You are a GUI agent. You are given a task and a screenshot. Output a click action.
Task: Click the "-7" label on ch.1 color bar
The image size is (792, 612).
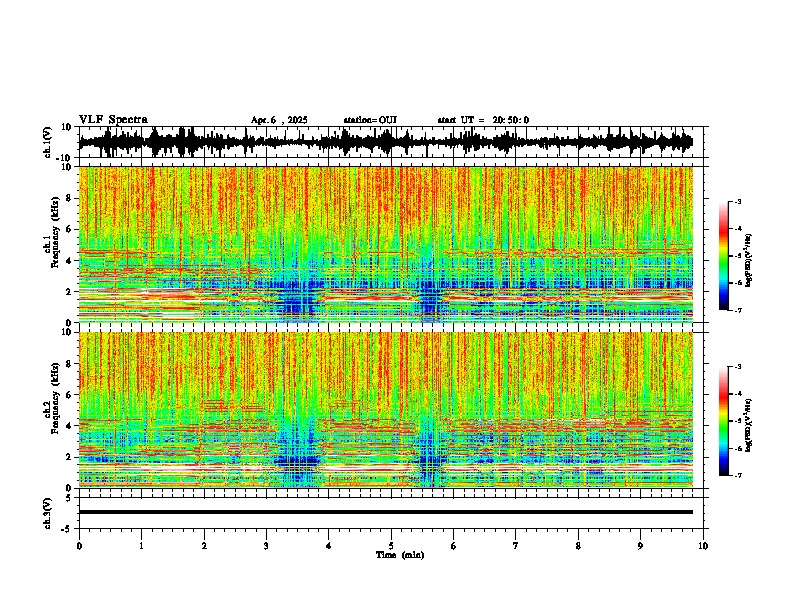pos(737,310)
